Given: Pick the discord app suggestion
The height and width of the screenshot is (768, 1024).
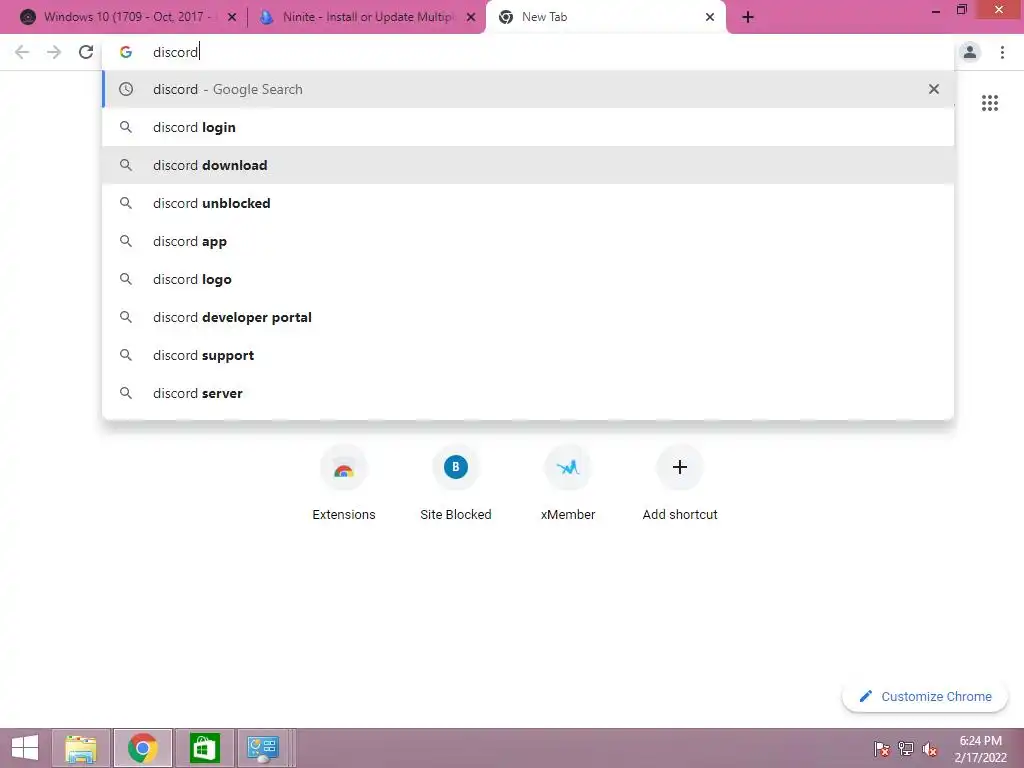Looking at the screenshot, I should [x=528, y=241].
